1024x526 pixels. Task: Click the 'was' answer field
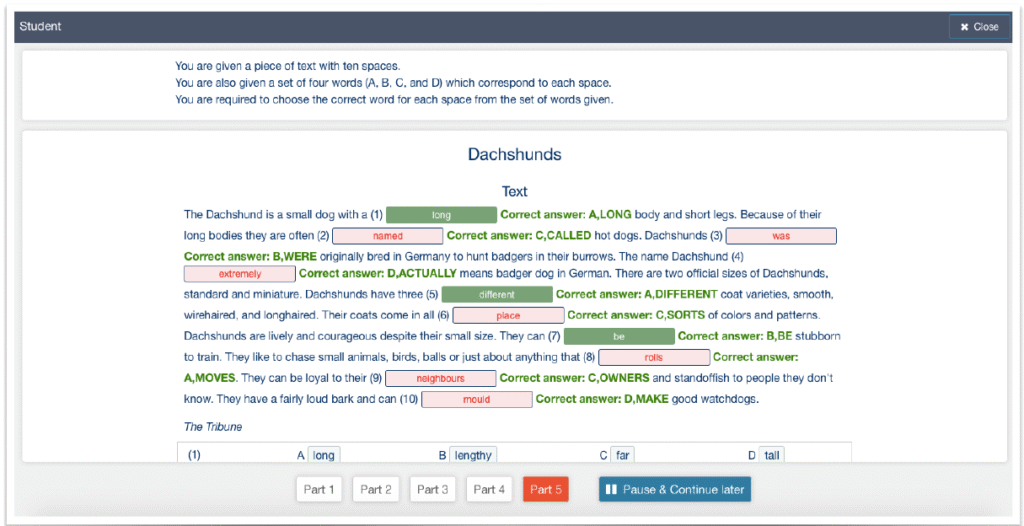(x=781, y=236)
